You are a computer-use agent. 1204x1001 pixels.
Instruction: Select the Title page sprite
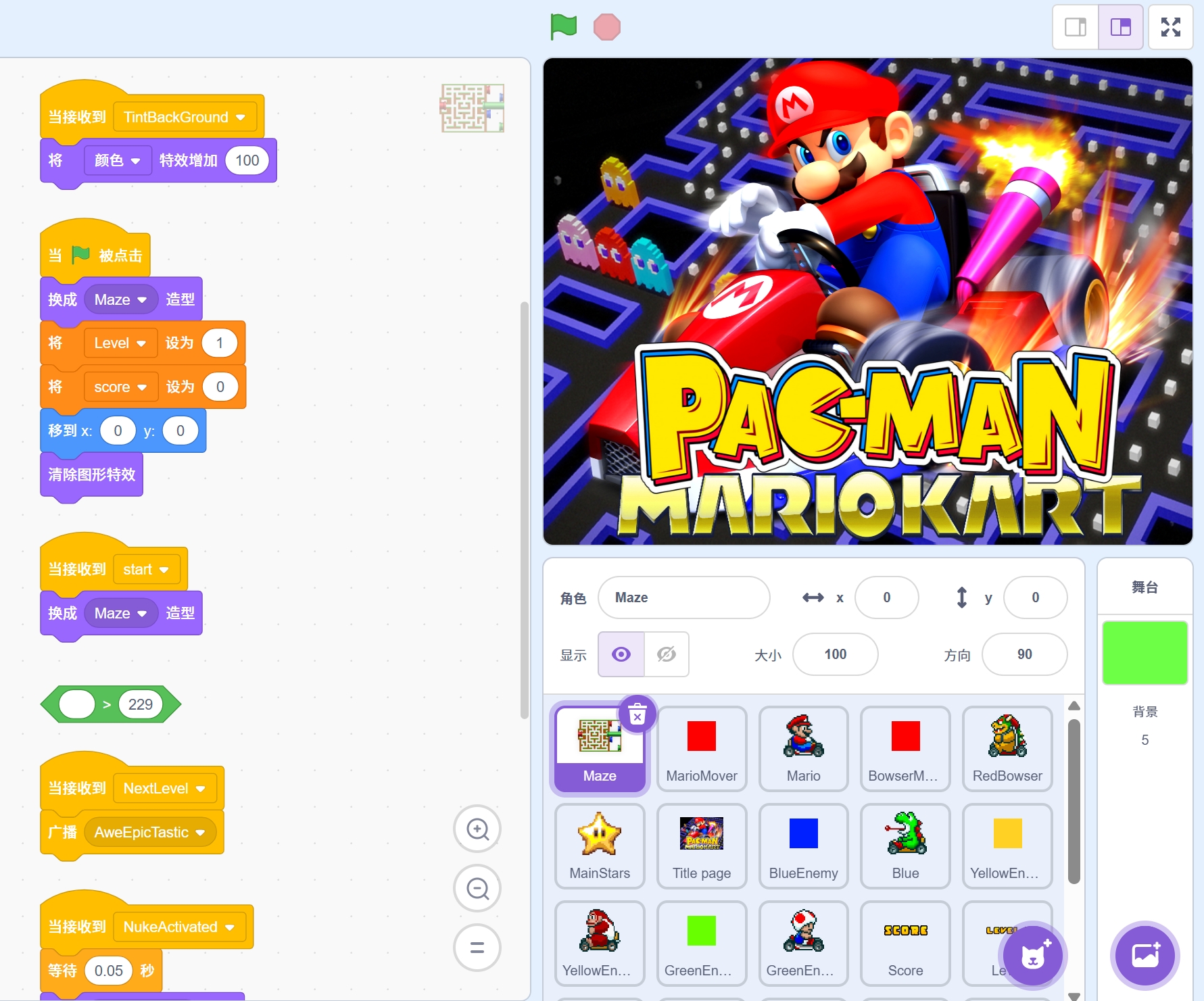click(701, 845)
